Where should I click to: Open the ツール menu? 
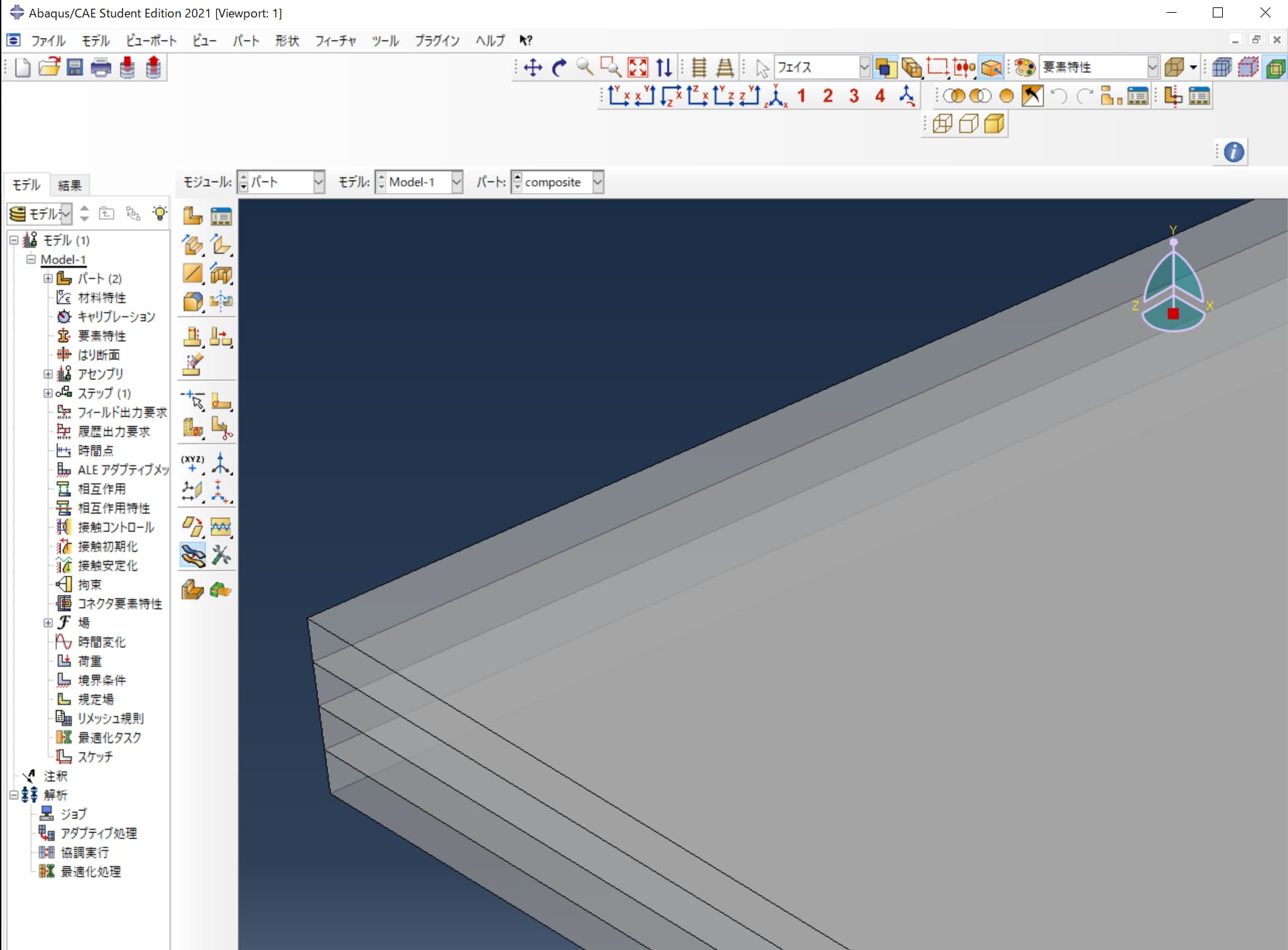coord(384,40)
